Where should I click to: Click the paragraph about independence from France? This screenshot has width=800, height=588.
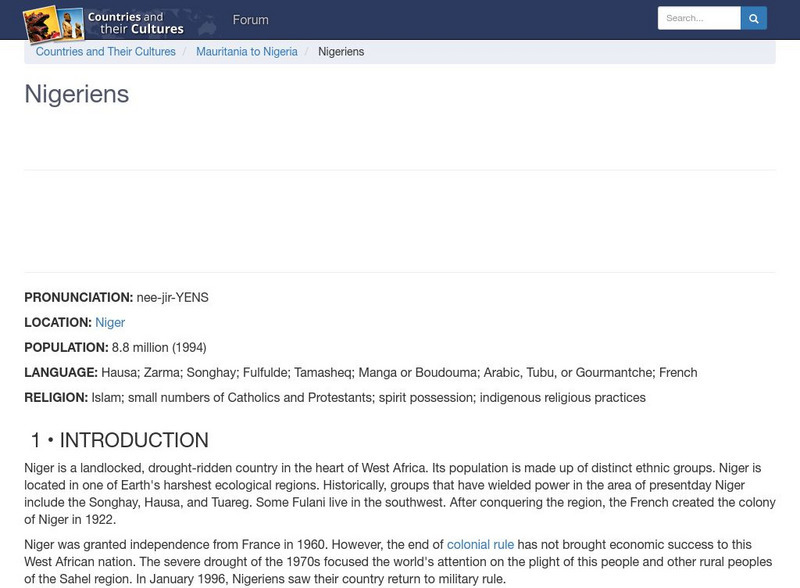(392, 562)
